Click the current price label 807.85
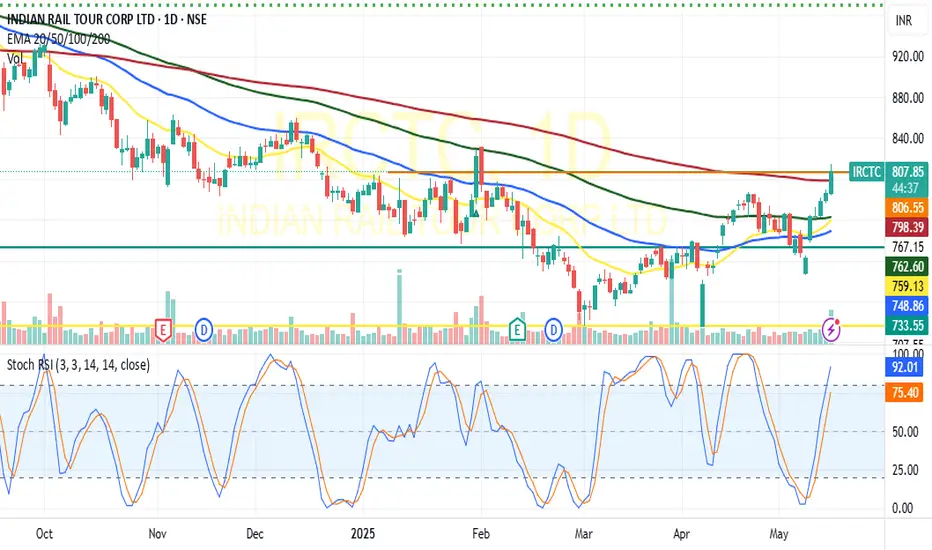 [x=908, y=172]
